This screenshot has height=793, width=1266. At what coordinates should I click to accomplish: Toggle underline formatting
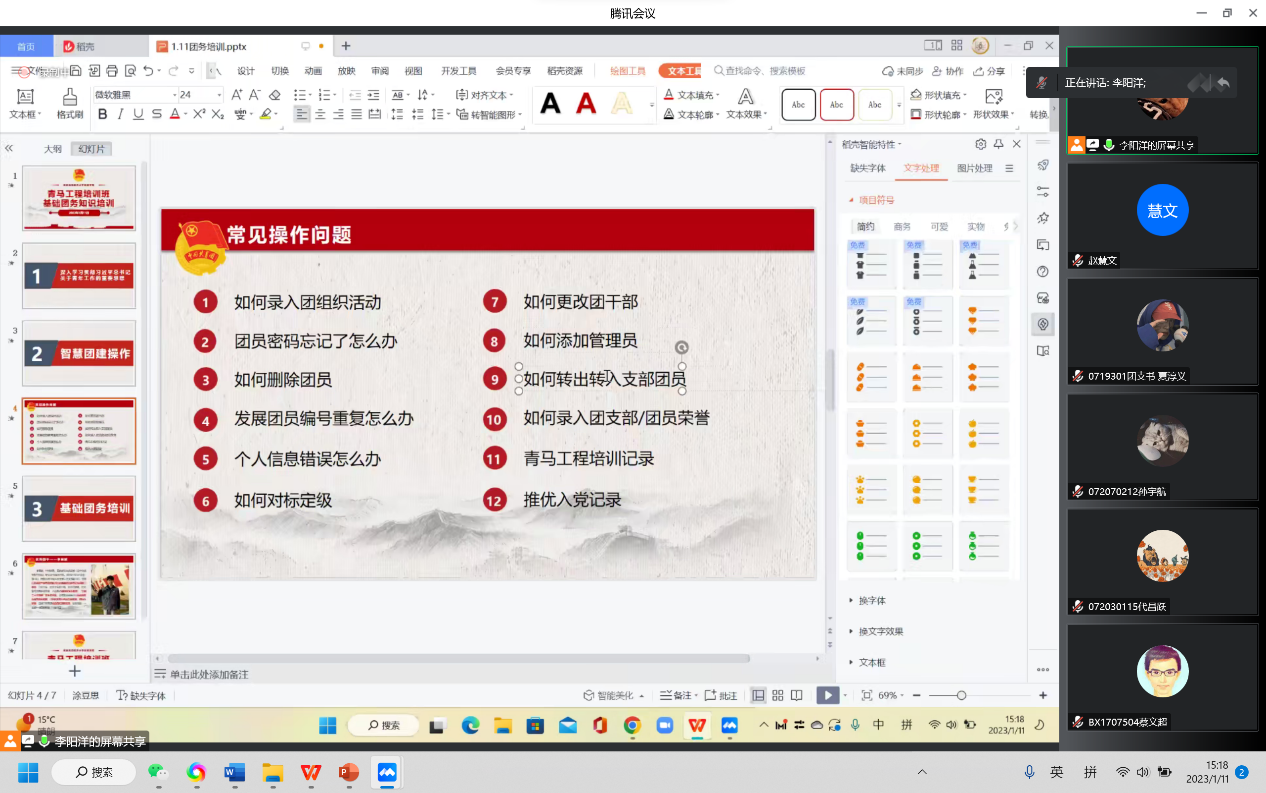(138, 115)
